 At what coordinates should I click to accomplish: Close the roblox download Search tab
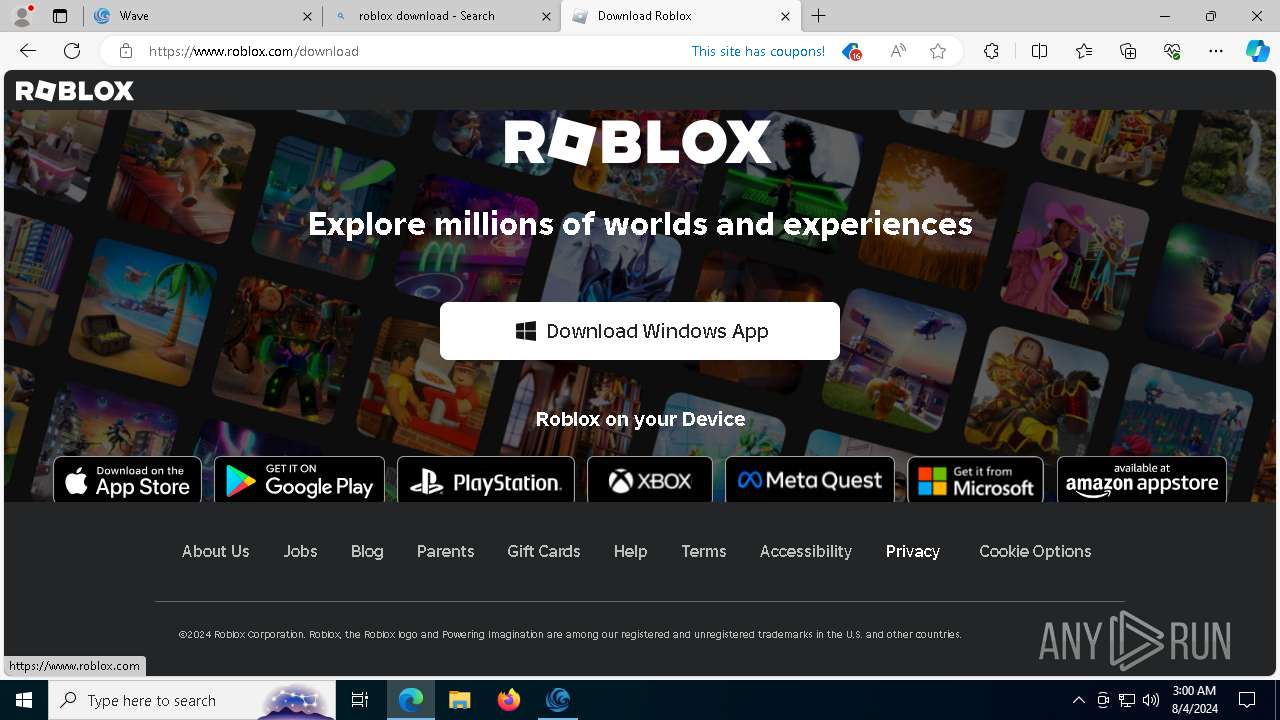546,16
